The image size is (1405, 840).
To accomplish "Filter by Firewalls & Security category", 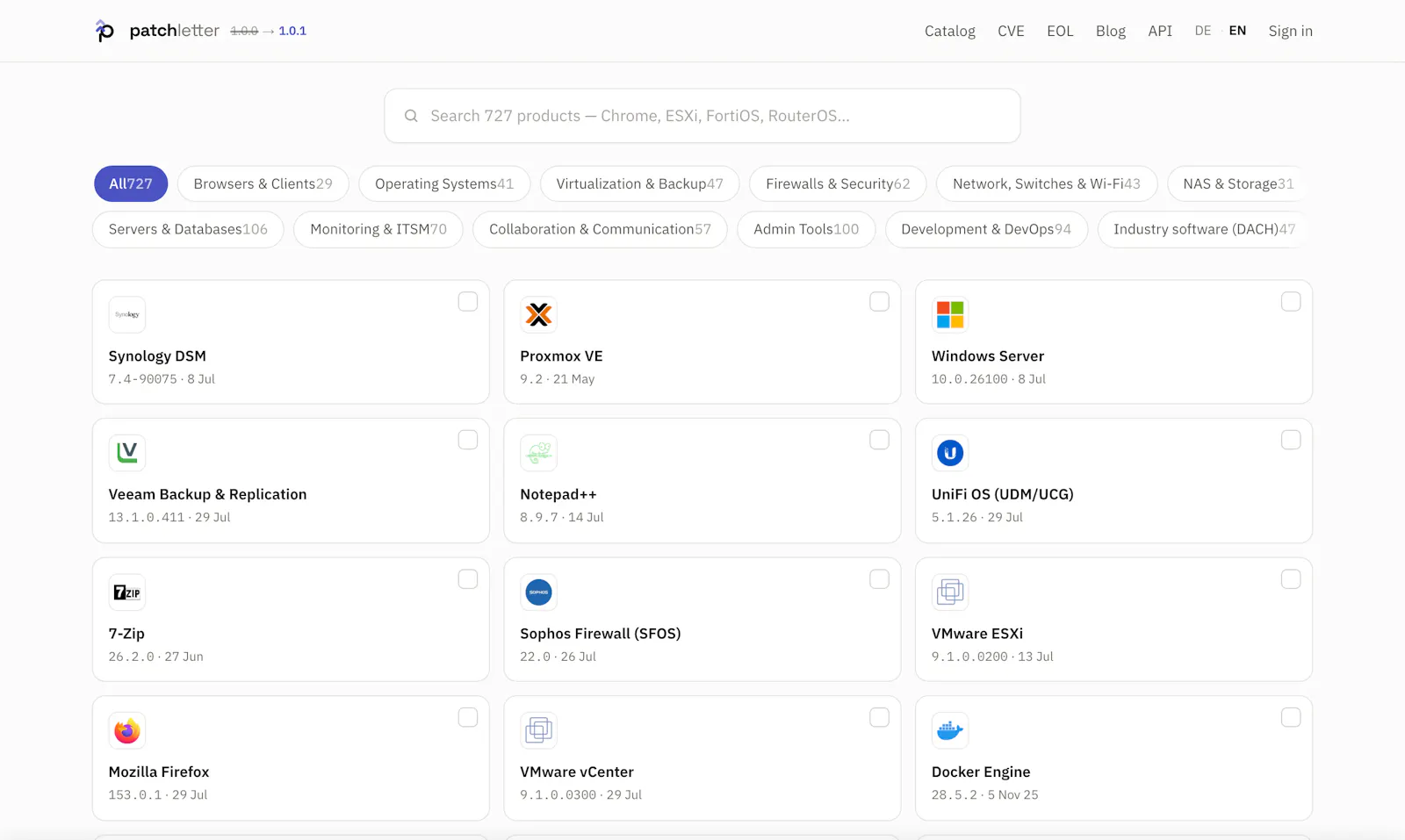I will point(838,183).
